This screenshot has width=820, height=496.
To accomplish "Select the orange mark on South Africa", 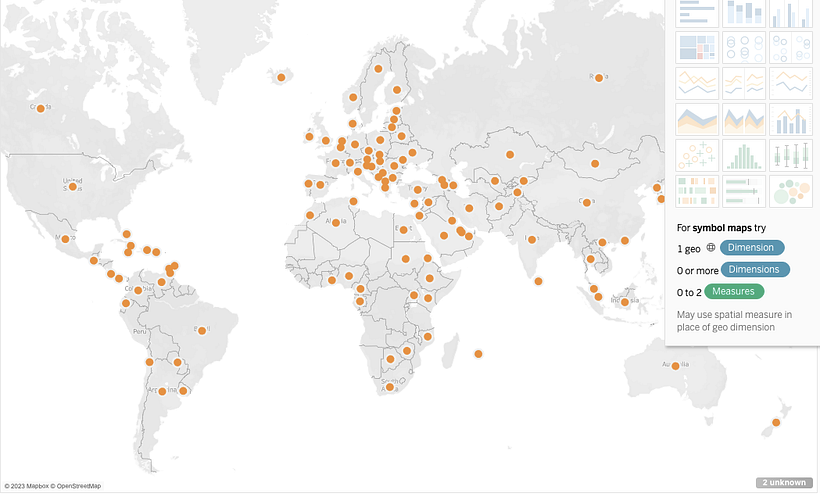I will 390,387.
